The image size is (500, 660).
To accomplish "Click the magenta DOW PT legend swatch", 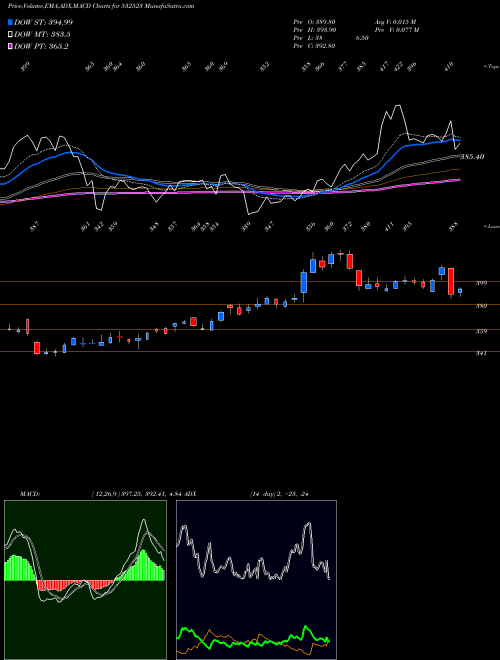I will [x=10, y=47].
